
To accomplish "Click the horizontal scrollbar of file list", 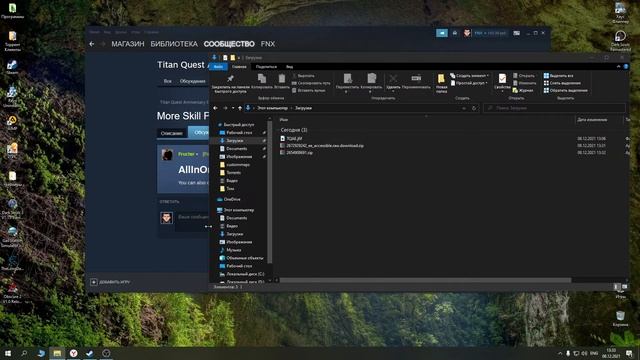I will [424, 280].
